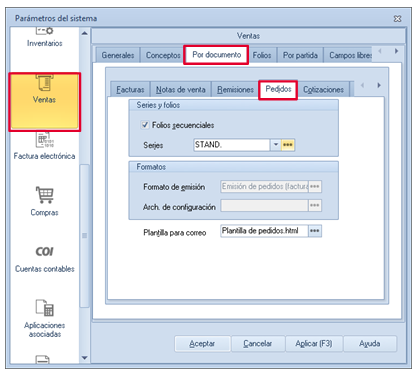Image resolution: width=418 pixels, height=373 pixels.
Task: Open COI Cuentas contables section
Action: point(44,260)
